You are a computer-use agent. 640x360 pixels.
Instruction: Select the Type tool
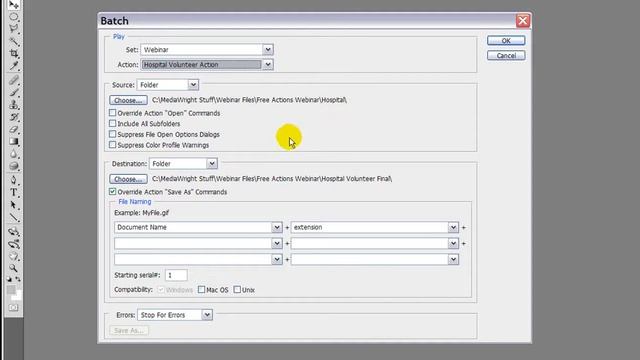tap(14, 192)
